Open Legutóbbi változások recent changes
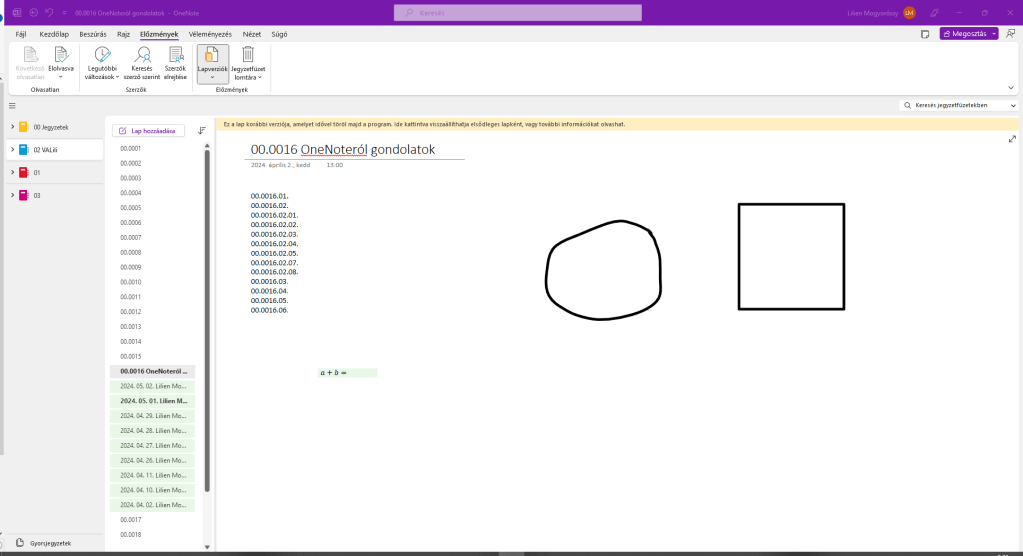 102,56
